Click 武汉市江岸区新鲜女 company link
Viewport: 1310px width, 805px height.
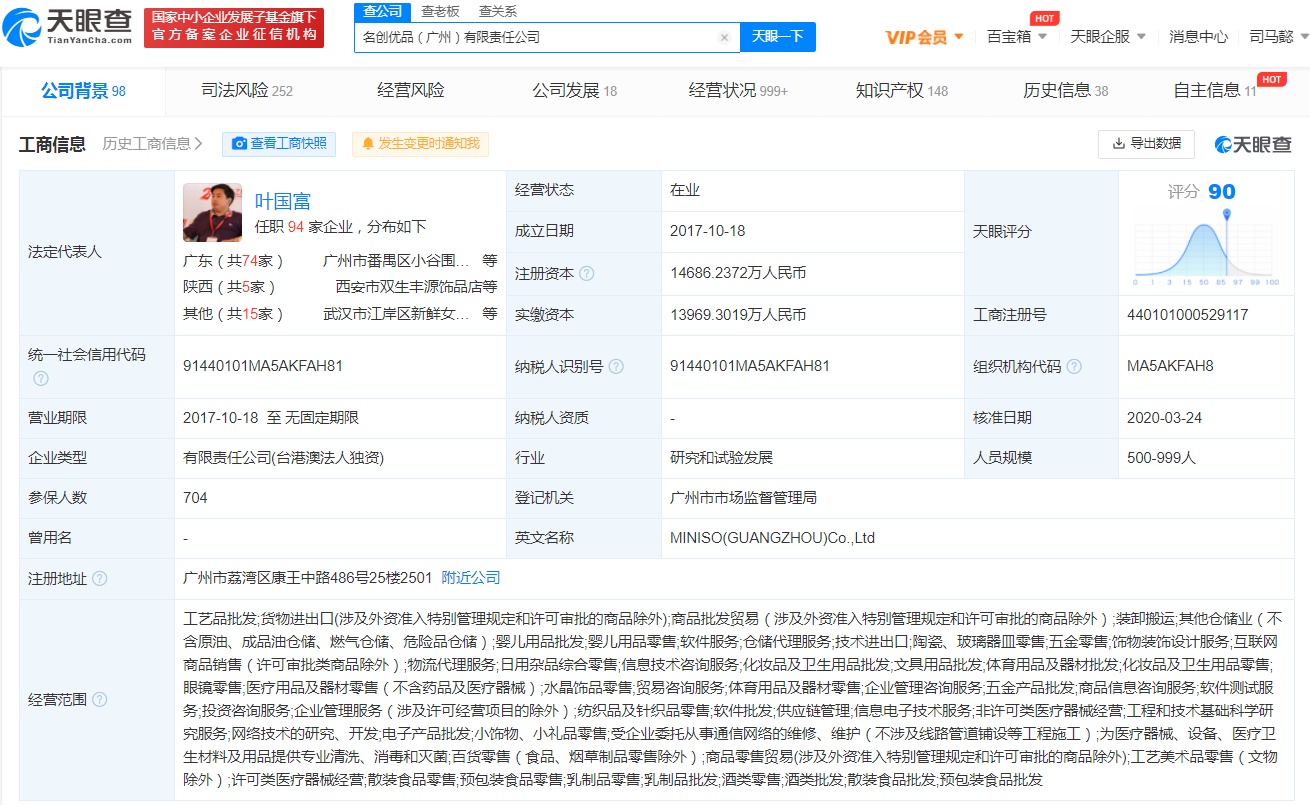396,314
